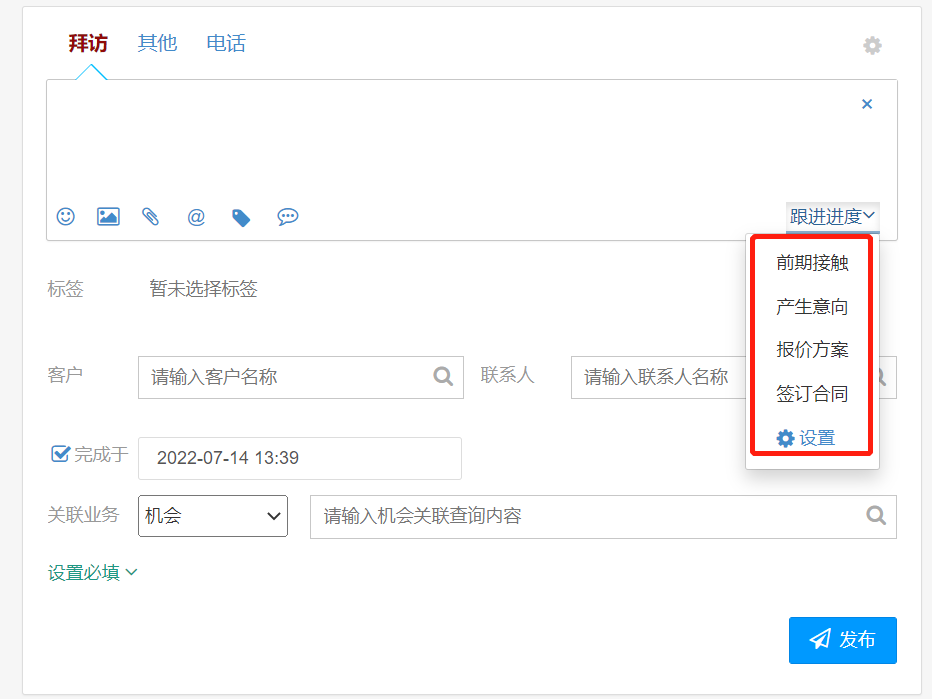The width and height of the screenshot is (932, 699).
Task: Select 签订合同 from progress menu
Action: [x=812, y=393]
